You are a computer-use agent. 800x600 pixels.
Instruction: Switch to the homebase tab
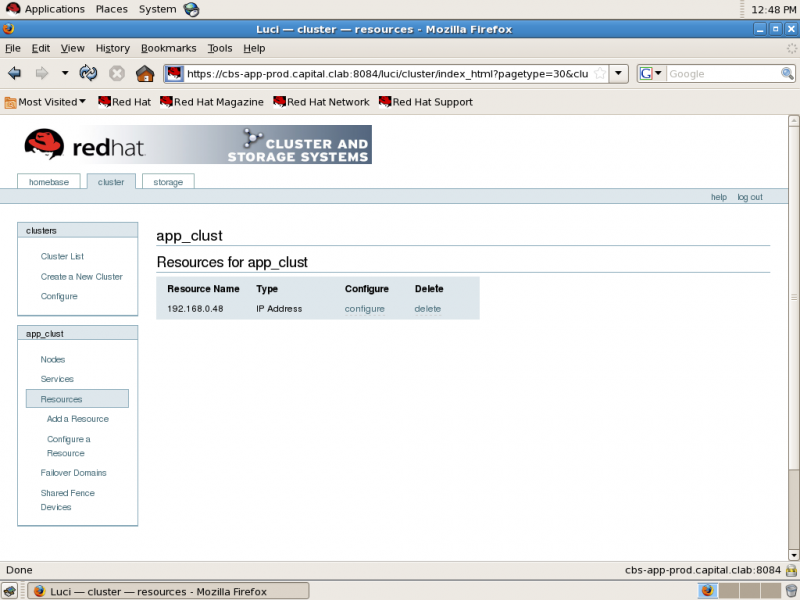(48, 182)
